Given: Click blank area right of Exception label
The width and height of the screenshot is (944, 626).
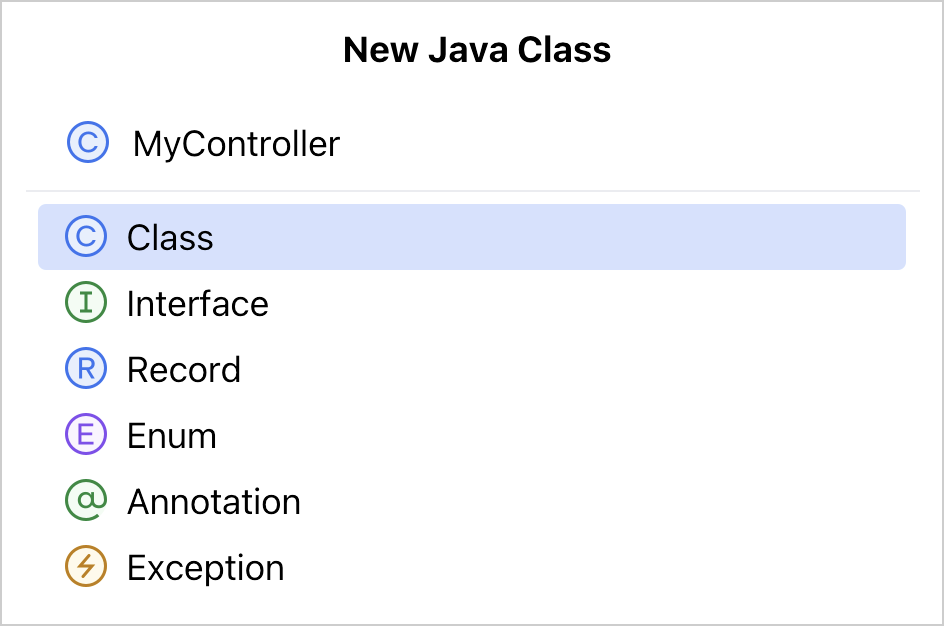Looking at the screenshot, I should [x=600, y=568].
